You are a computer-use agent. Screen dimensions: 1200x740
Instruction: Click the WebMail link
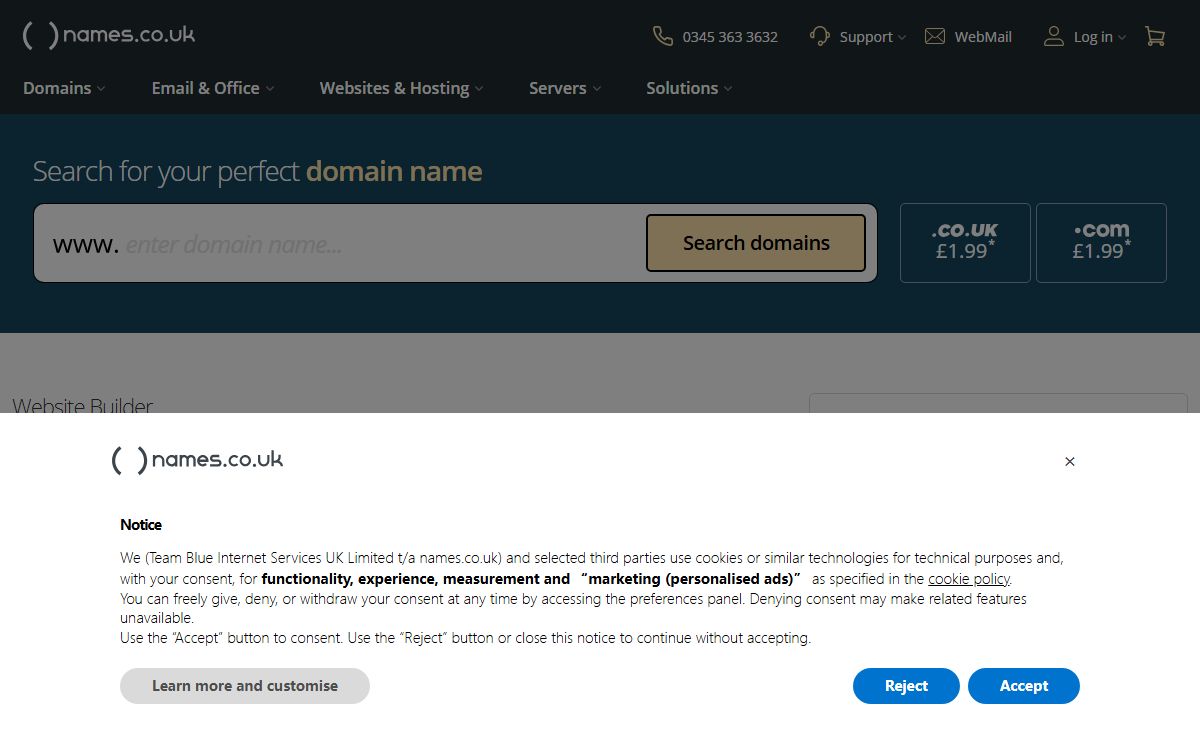click(x=983, y=37)
